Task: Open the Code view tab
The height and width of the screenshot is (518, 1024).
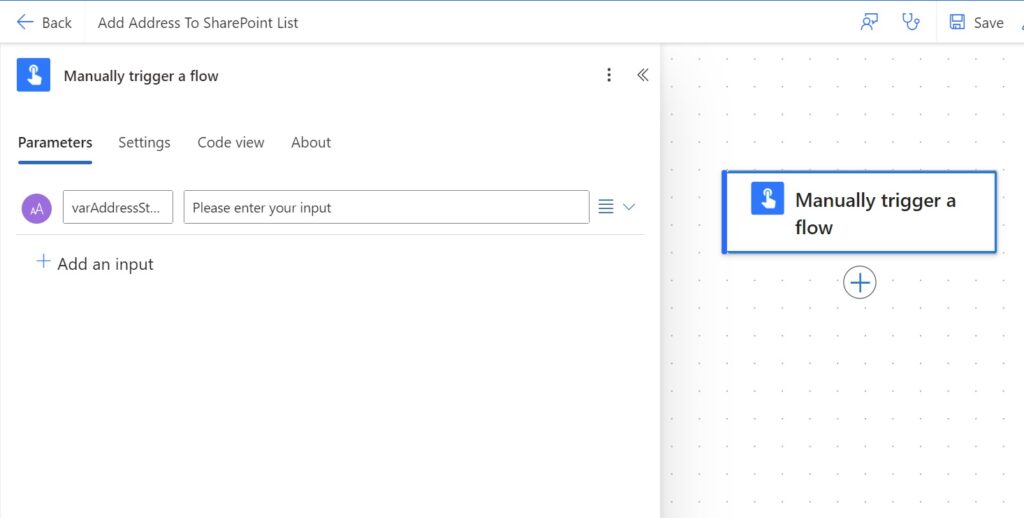Action: pos(231,142)
